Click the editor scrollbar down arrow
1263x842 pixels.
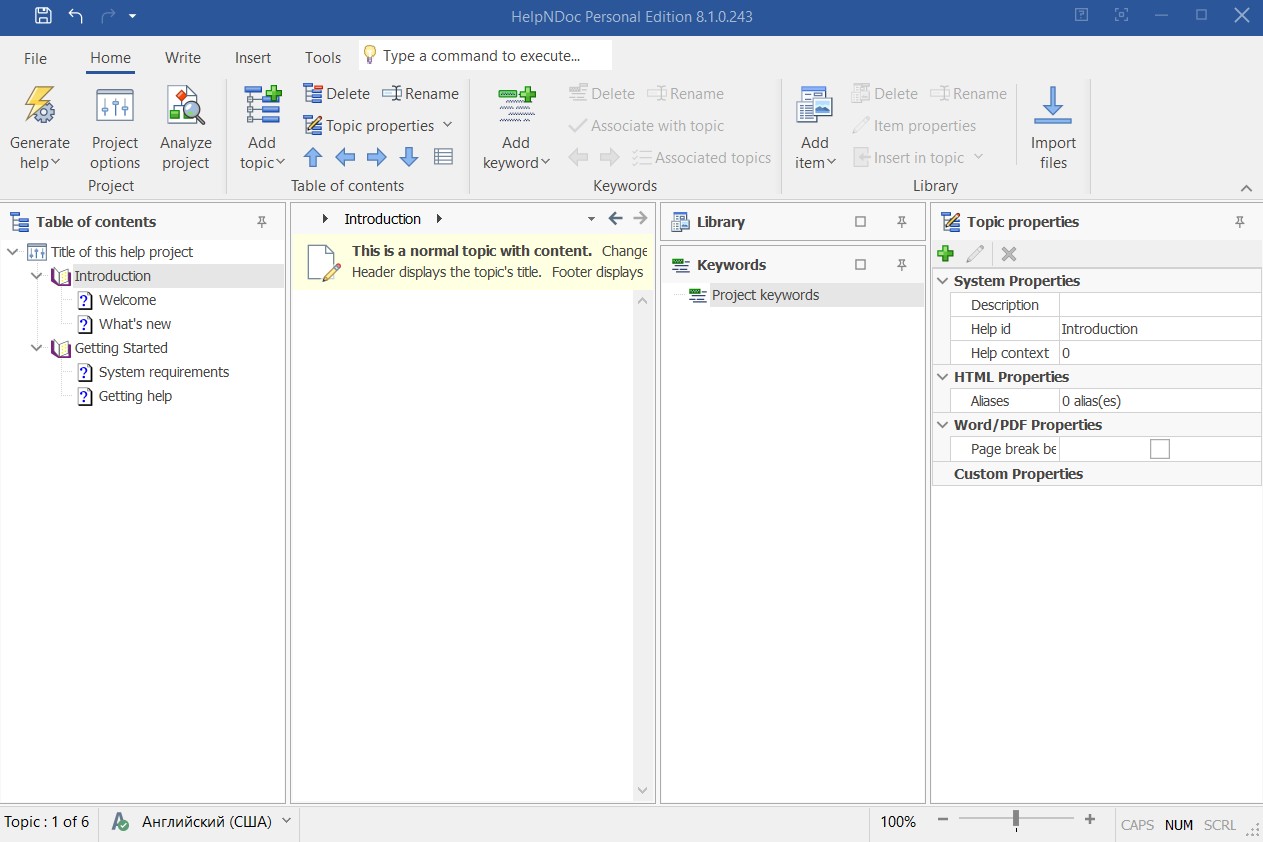643,791
